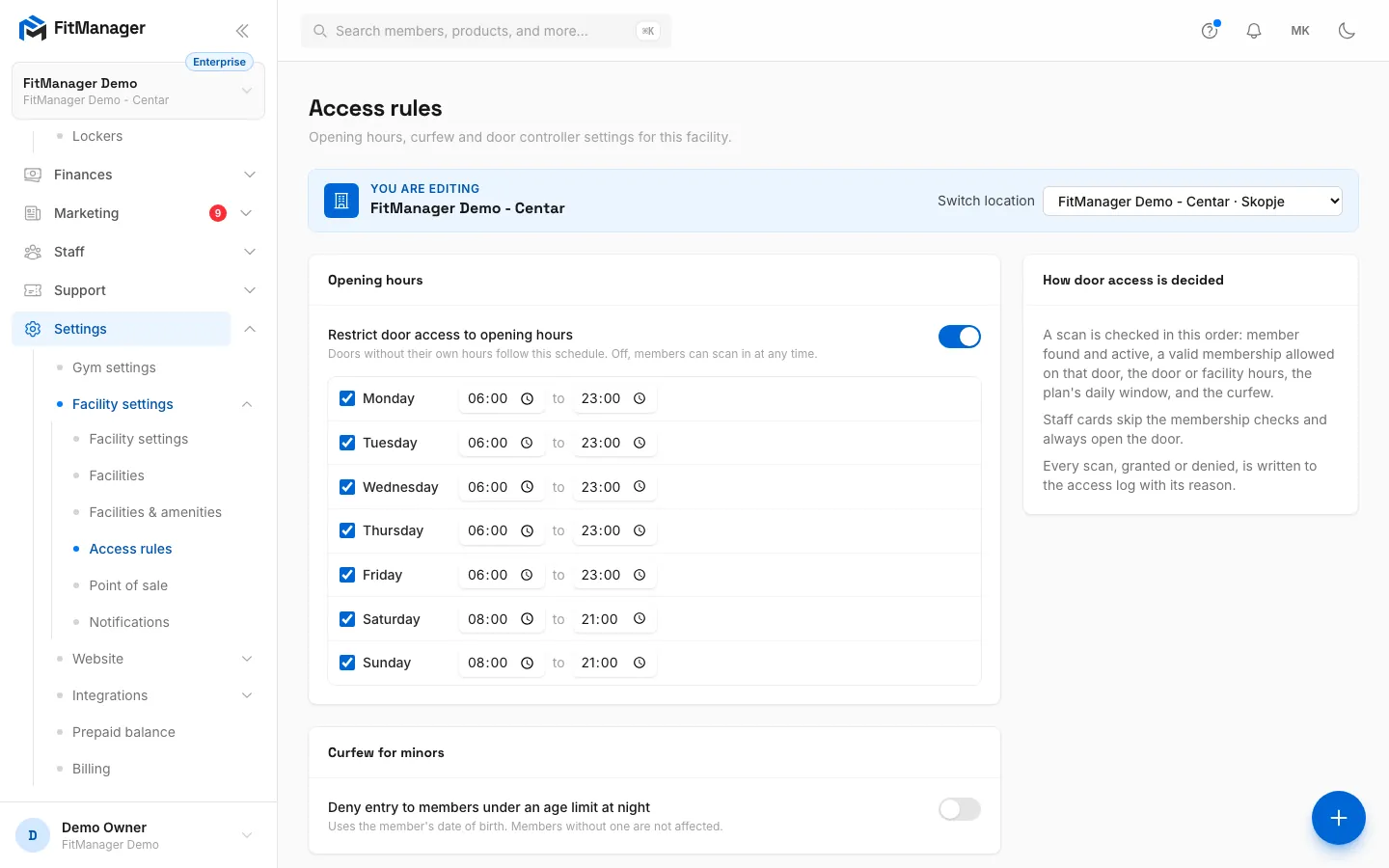Click the search members and products field
Viewport: 1389px width, 868px height.
[x=486, y=31]
